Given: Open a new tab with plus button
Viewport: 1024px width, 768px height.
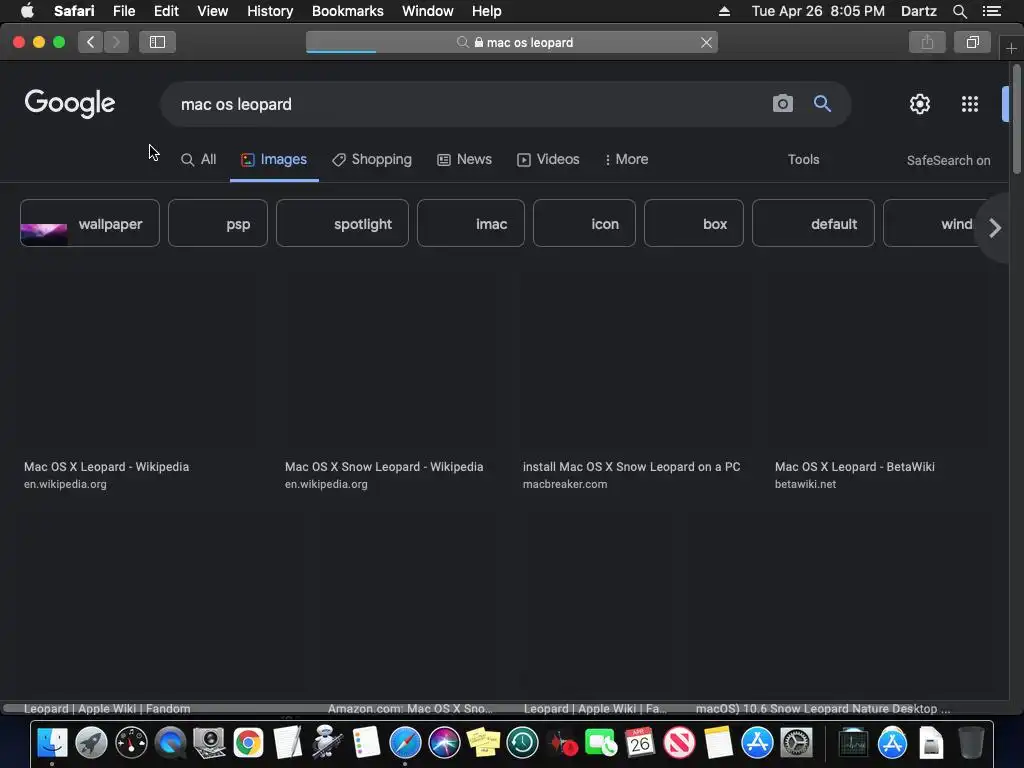Looking at the screenshot, I should pyautogui.click(x=1011, y=48).
